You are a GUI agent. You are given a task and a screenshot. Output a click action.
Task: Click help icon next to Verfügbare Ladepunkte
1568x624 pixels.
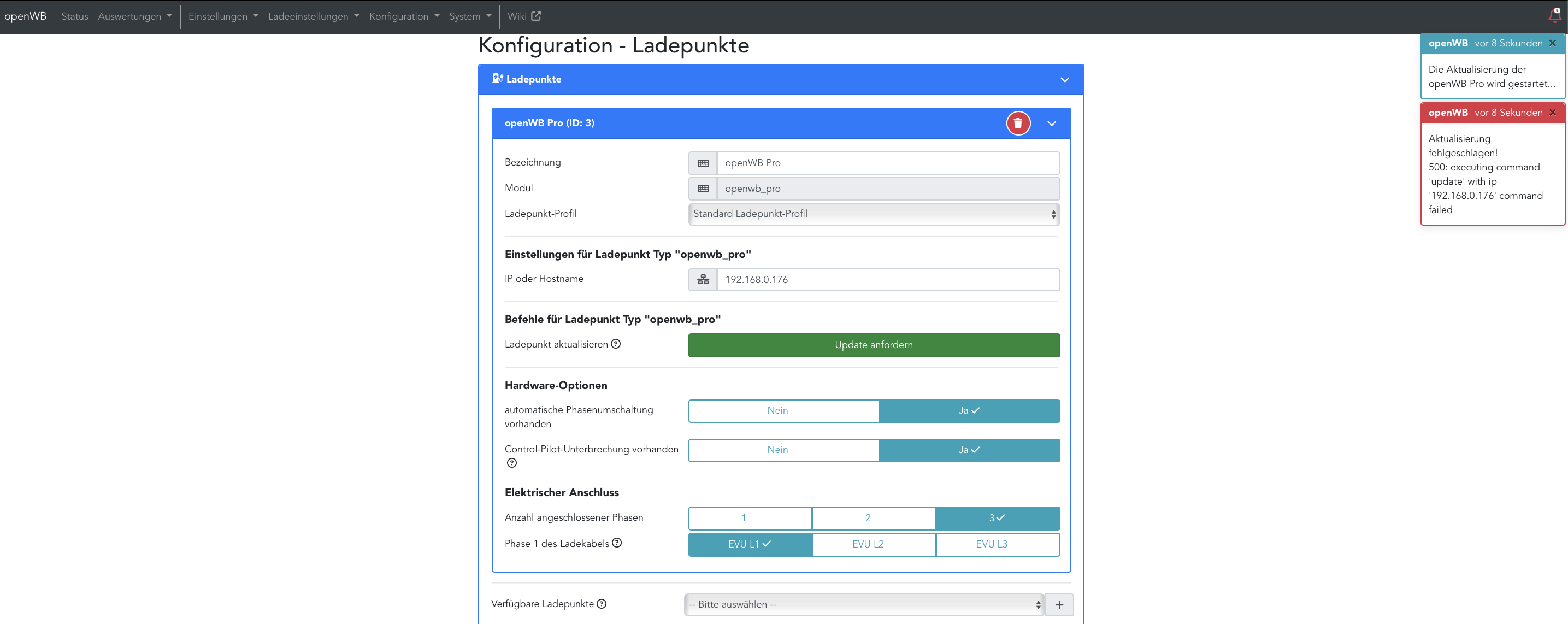(x=602, y=604)
